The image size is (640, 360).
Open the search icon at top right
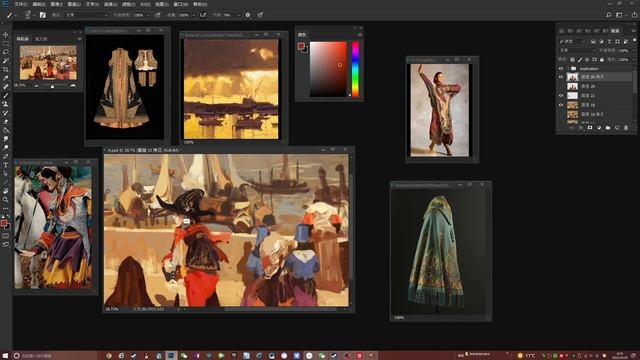click(609, 15)
